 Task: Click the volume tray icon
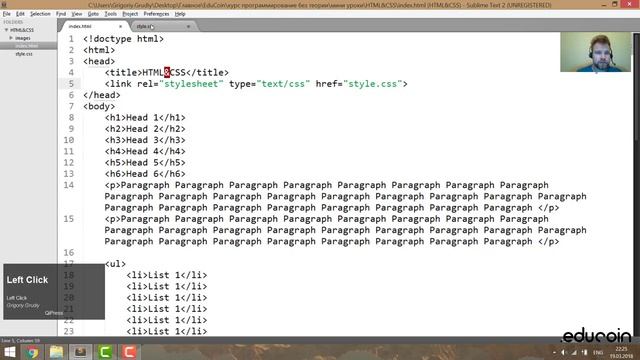(564, 352)
